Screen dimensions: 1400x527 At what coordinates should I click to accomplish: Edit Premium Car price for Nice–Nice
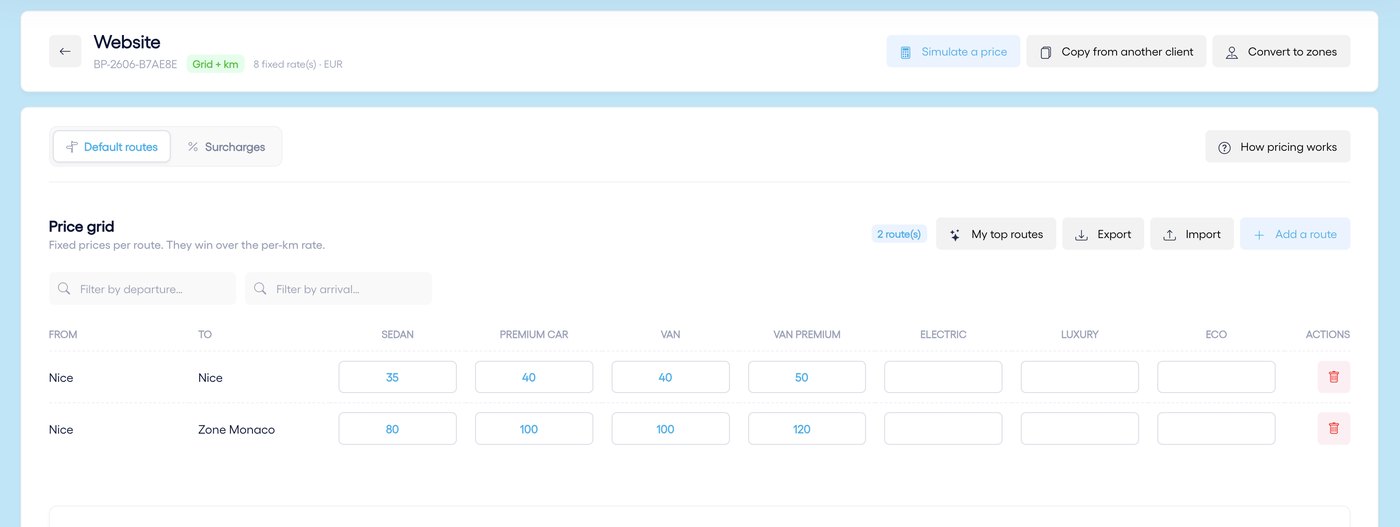(x=534, y=377)
